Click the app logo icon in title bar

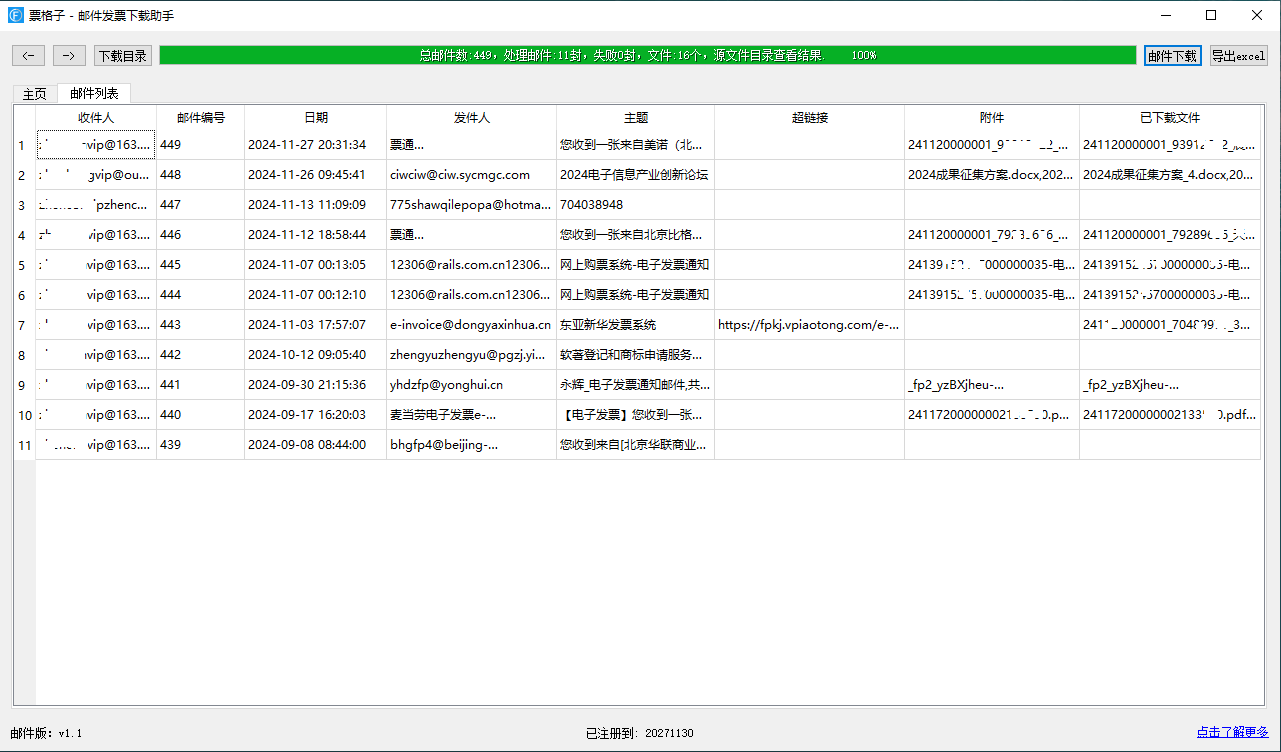pyautogui.click(x=15, y=15)
